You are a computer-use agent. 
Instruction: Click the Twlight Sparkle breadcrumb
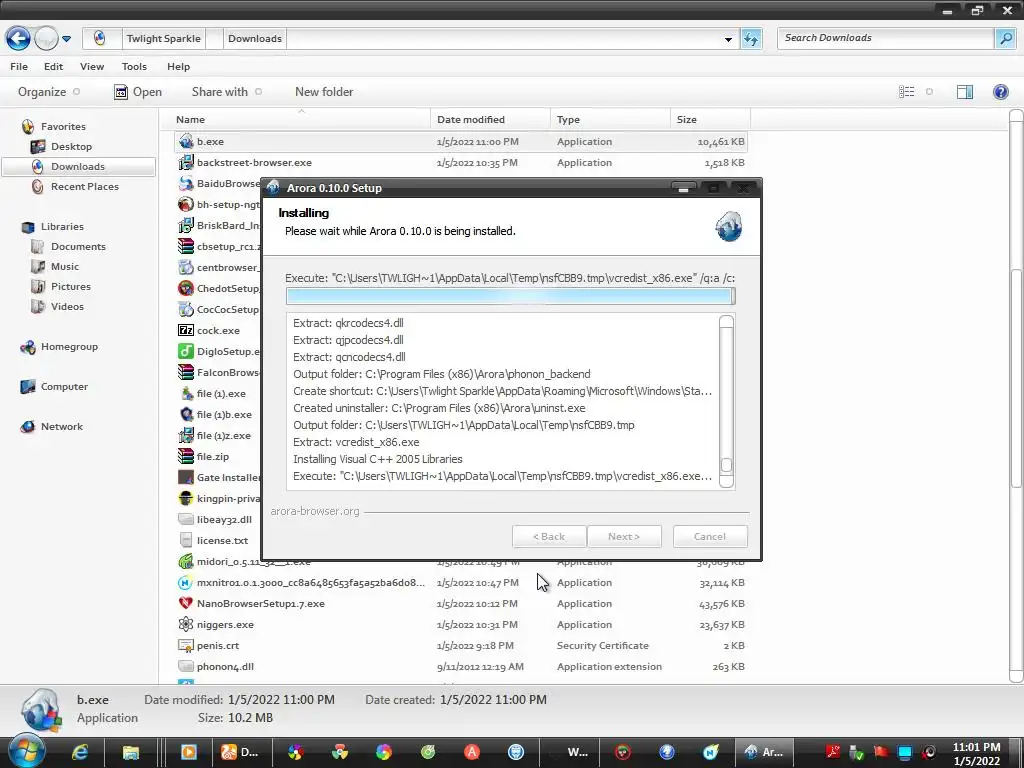[x=163, y=39]
